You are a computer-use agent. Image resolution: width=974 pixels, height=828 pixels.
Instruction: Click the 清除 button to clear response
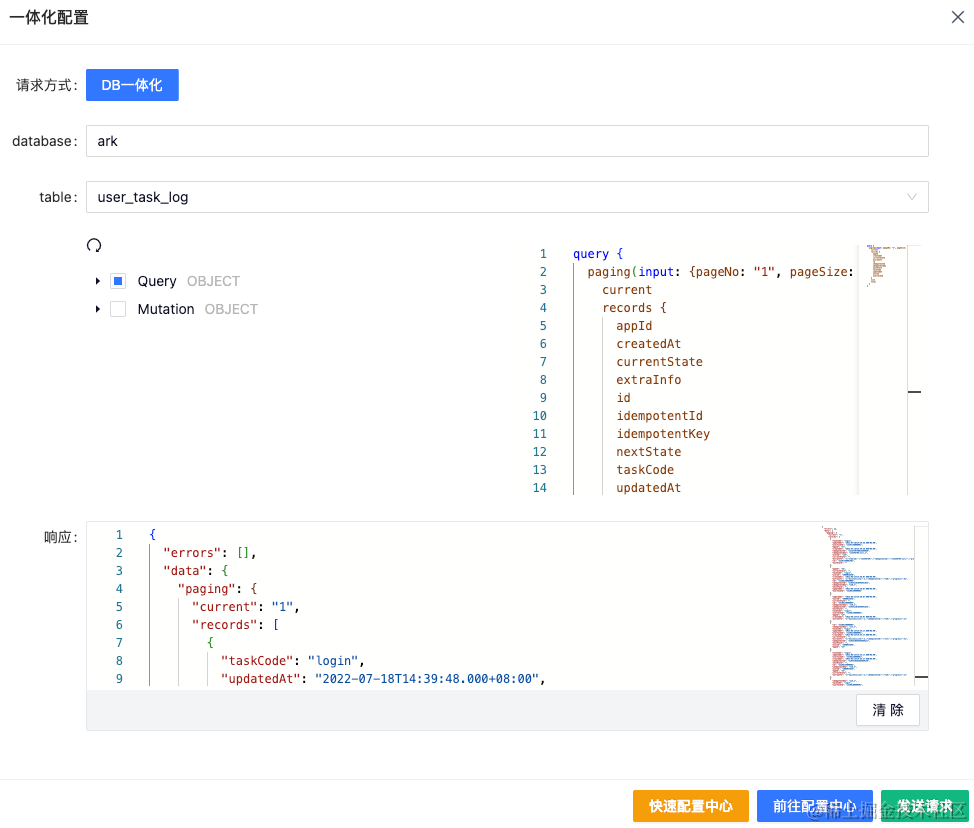click(888, 710)
